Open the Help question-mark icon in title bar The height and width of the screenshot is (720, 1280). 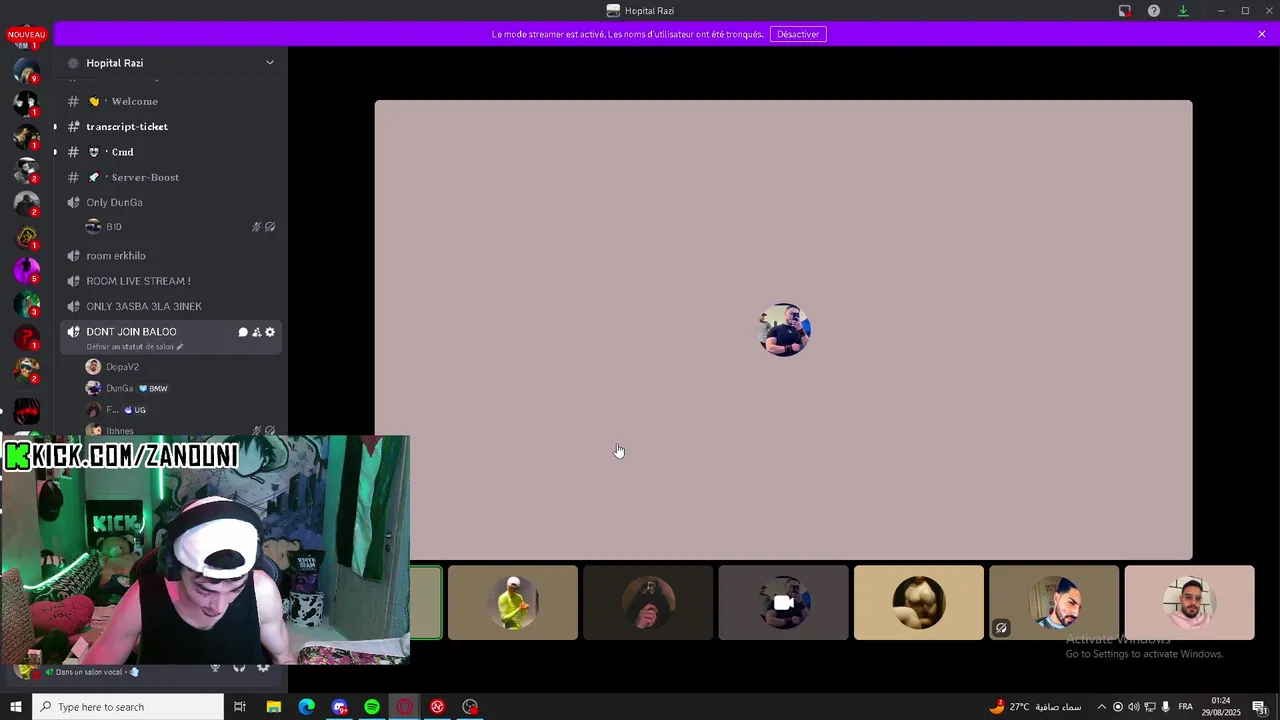click(1154, 11)
